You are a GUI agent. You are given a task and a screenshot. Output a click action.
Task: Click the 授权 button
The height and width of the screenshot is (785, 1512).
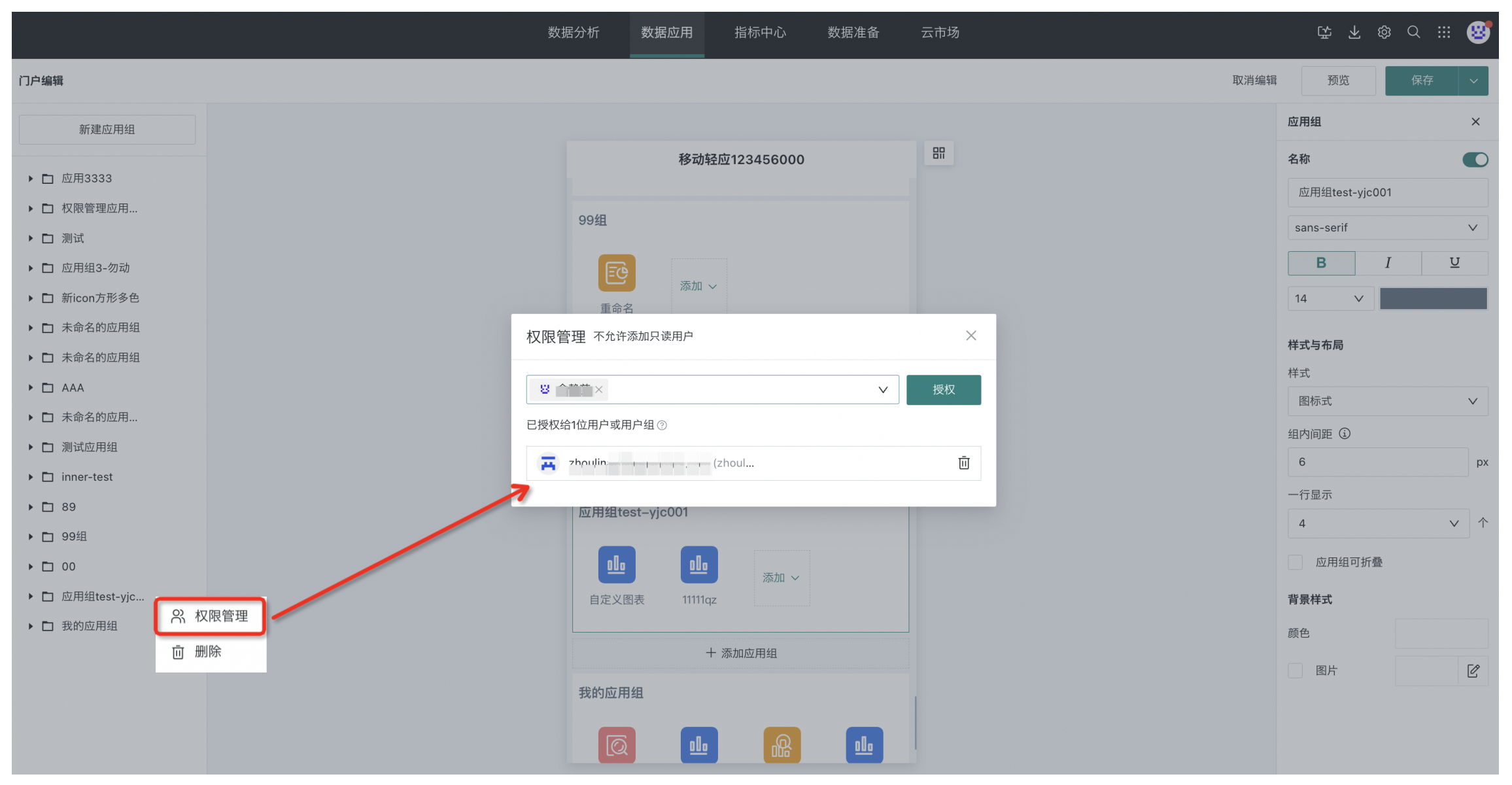tap(943, 390)
